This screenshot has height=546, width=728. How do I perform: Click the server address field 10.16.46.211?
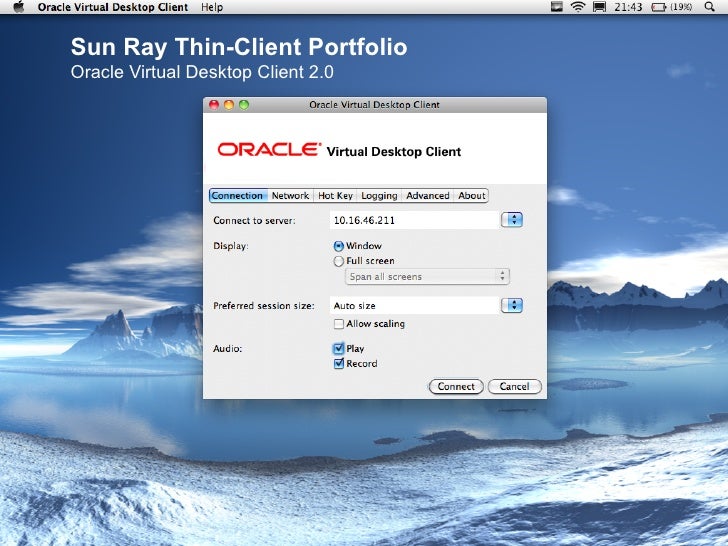[x=414, y=220]
